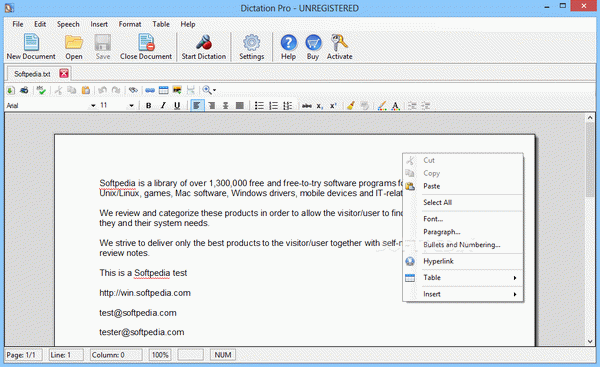Toggle center alignment button
Viewport: 600px width, 367px height.
225,106
